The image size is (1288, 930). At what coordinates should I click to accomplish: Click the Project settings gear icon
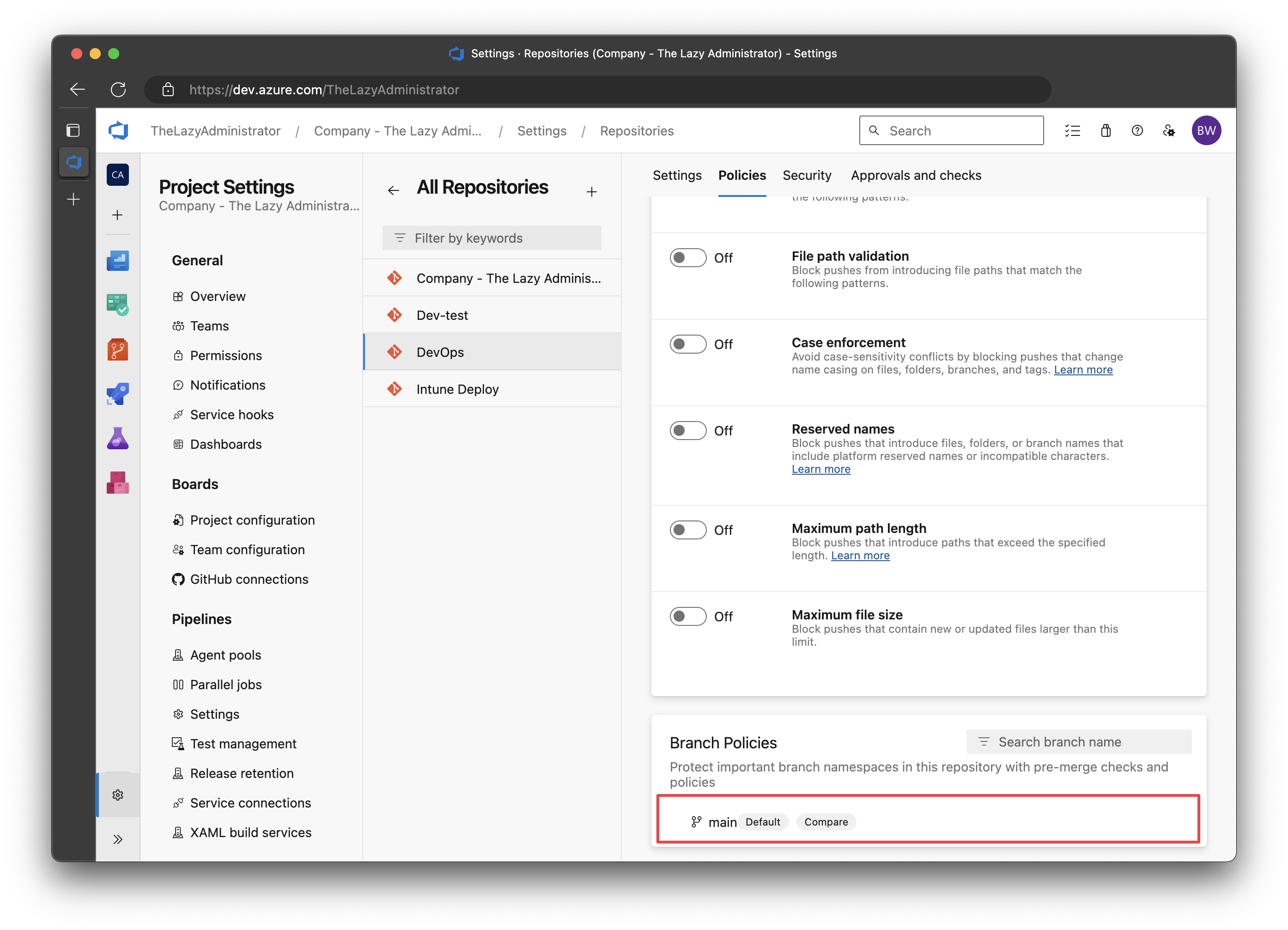(117, 795)
